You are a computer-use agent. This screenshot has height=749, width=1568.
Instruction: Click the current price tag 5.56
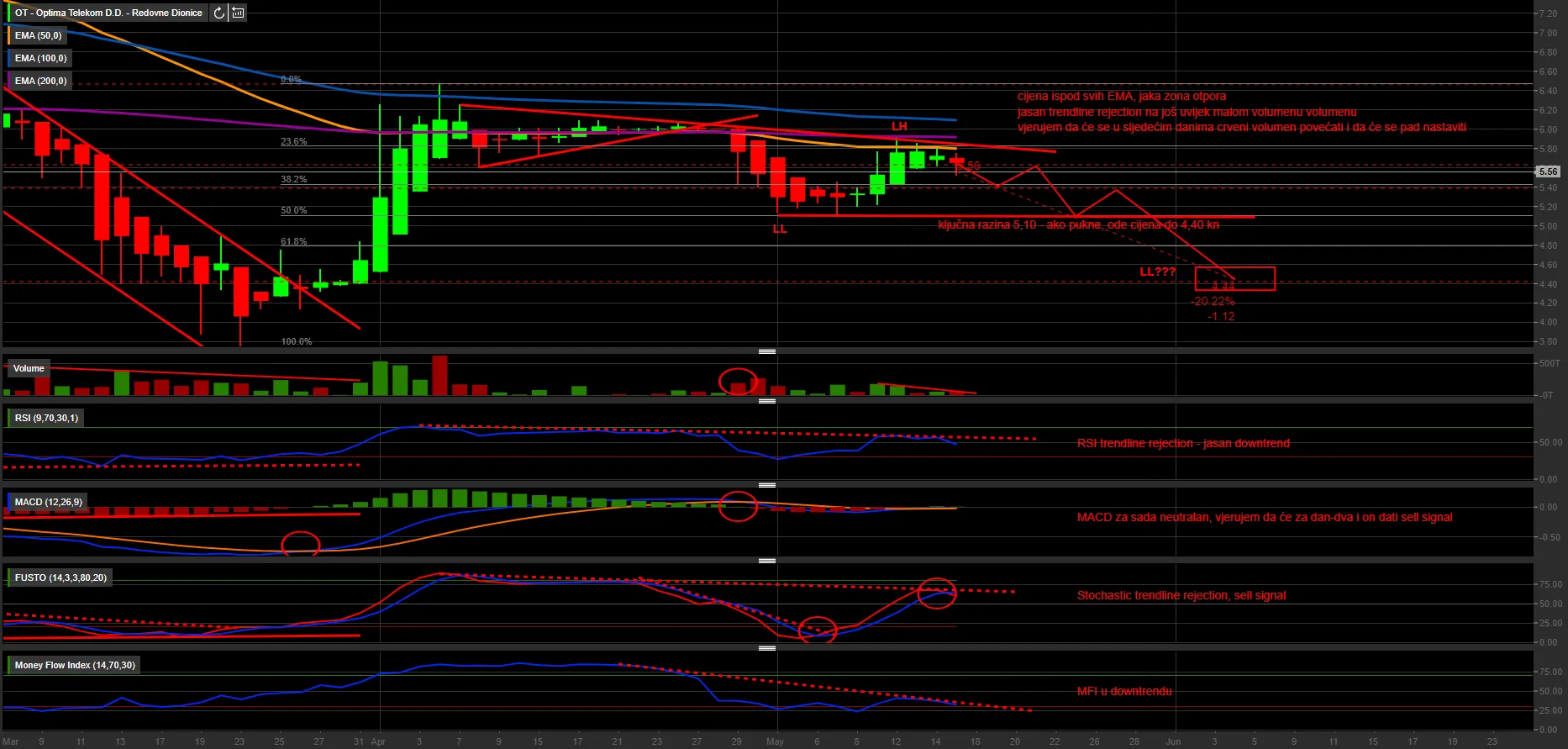point(1548,171)
